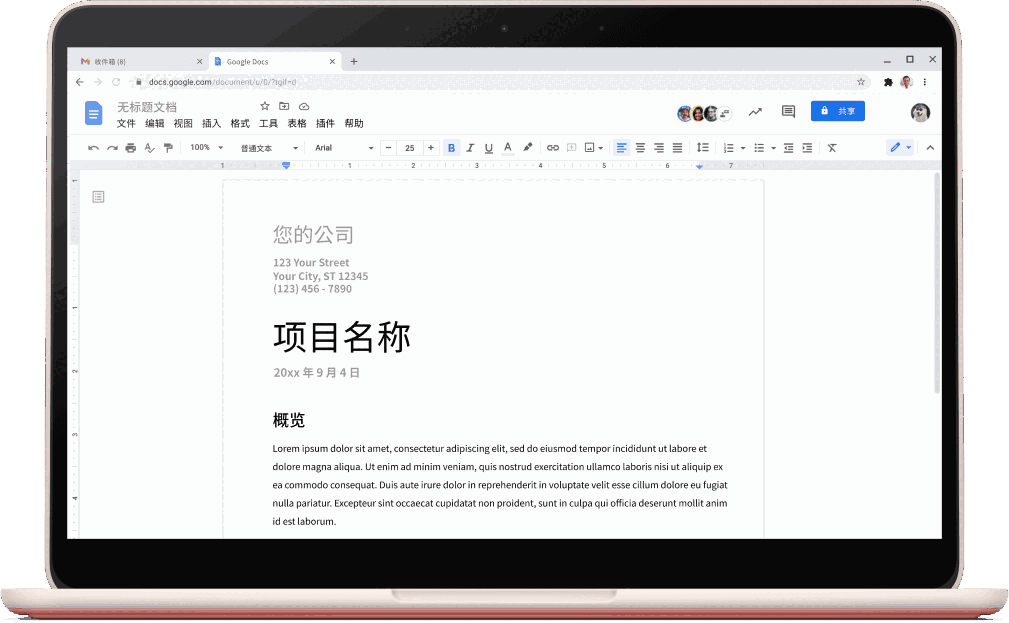Expand the zoom level 100% dropdown
The width and height of the screenshot is (1009, 623).
205,147
